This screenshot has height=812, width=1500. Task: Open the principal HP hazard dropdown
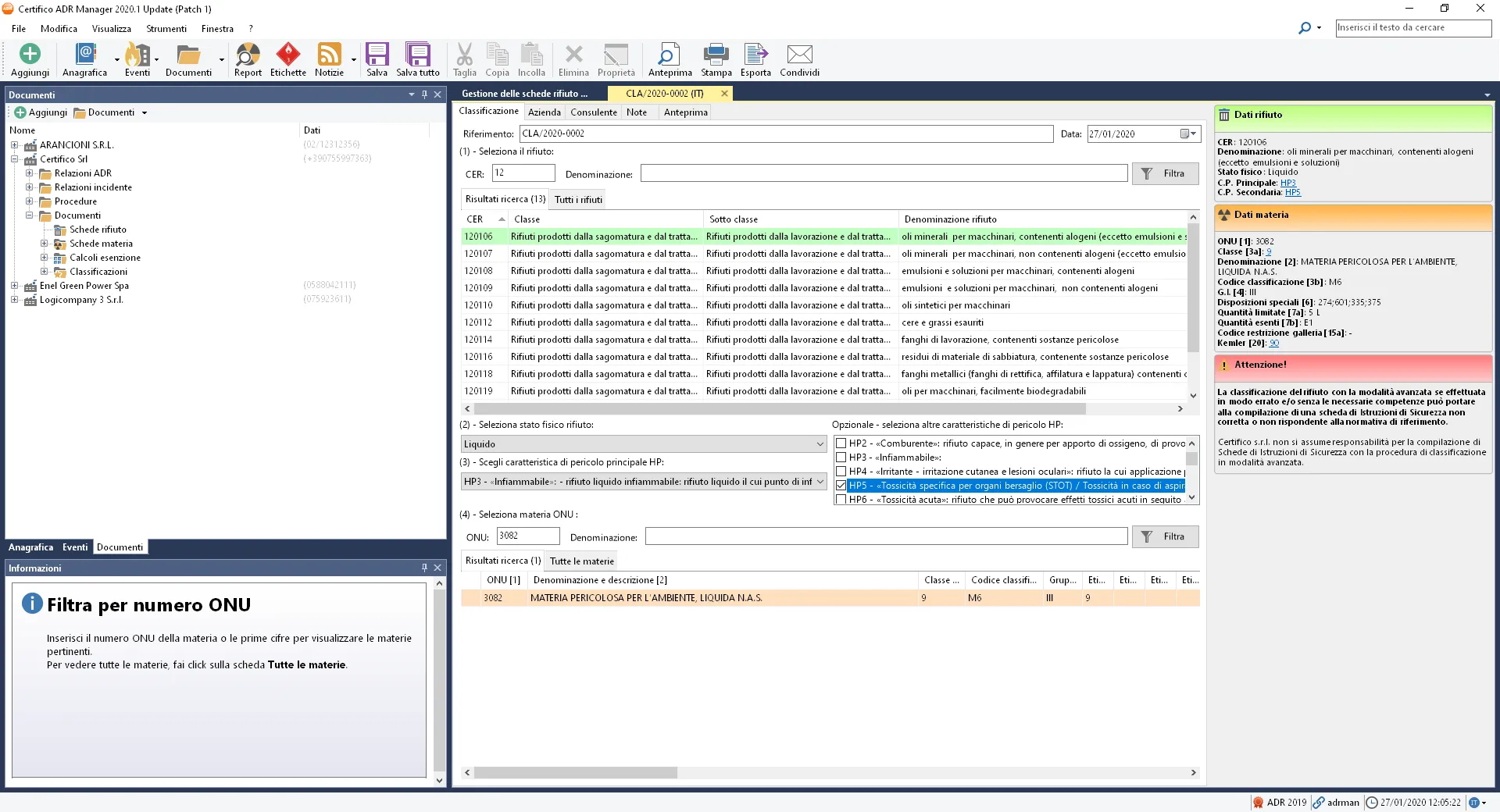pos(643,482)
